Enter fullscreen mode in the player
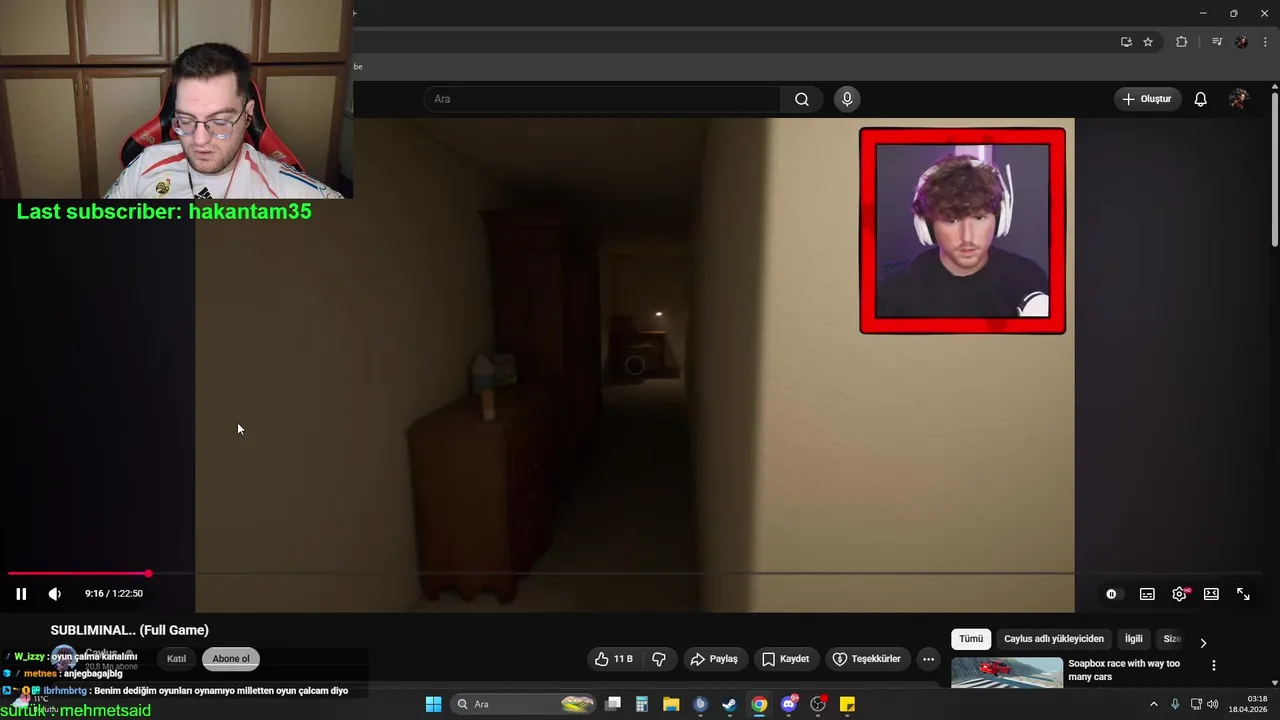1280x720 pixels. click(1243, 594)
